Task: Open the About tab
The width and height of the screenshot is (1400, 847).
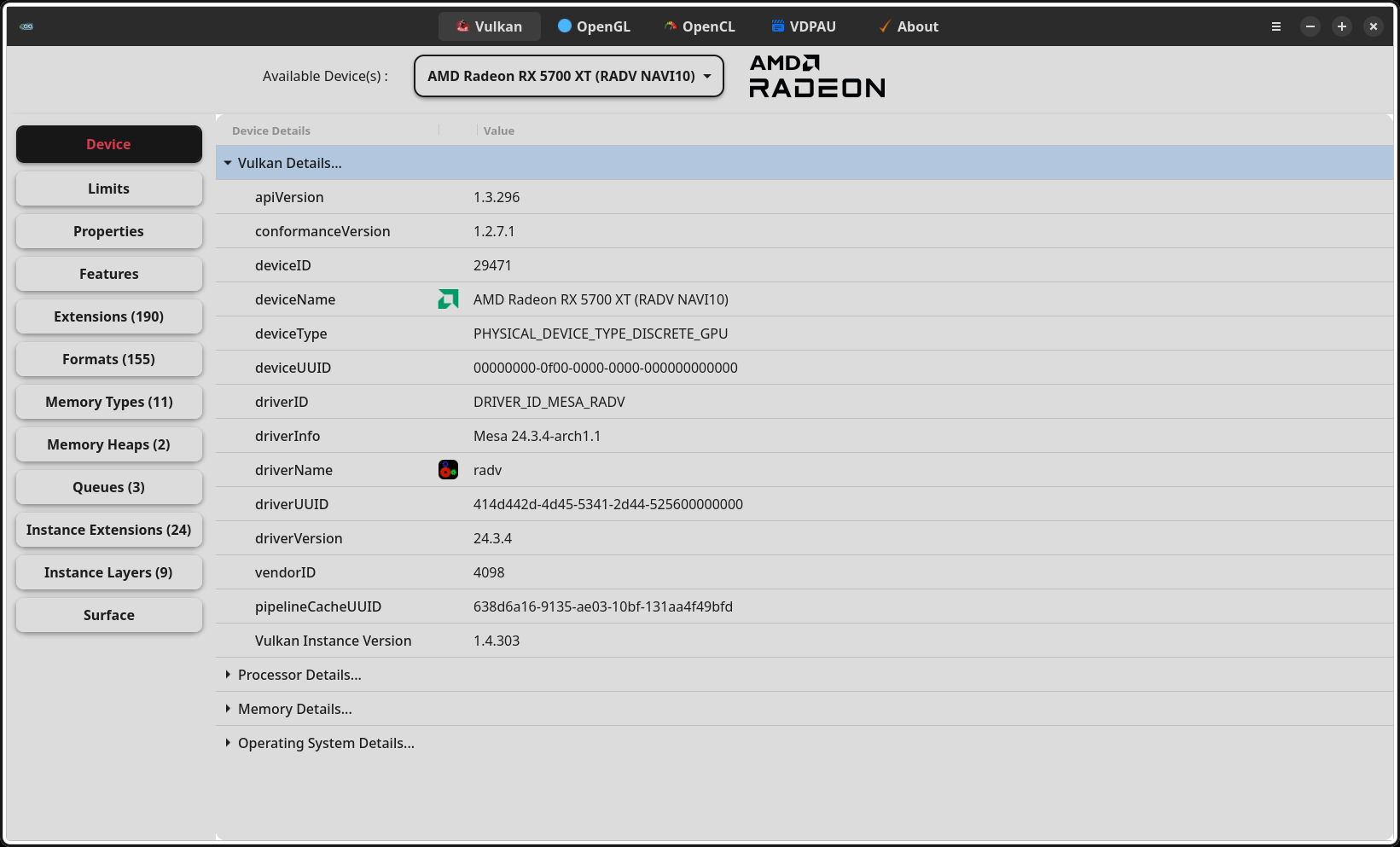Action: point(908,26)
